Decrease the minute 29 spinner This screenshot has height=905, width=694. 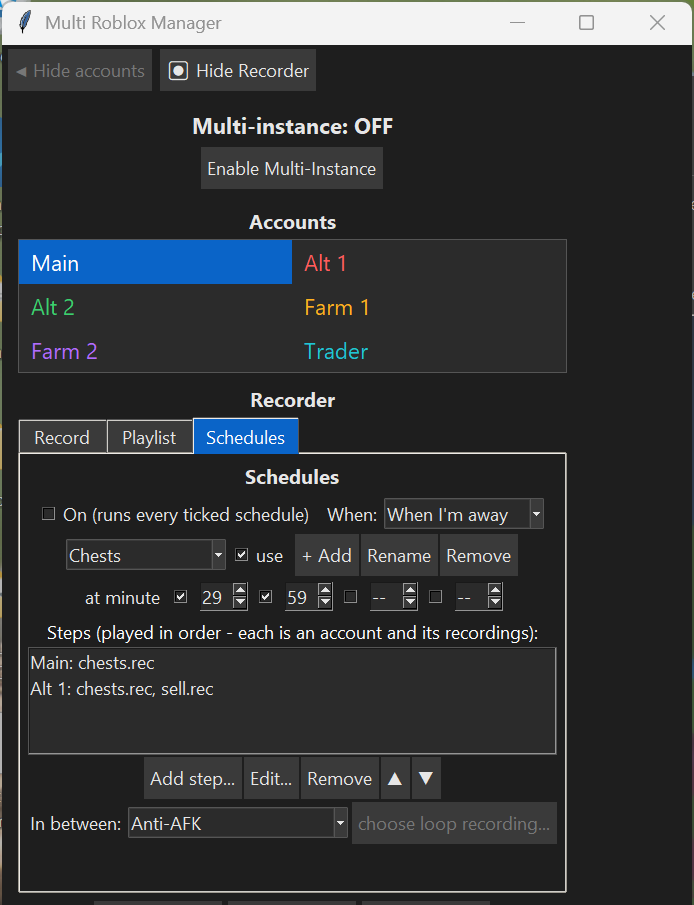point(240,603)
